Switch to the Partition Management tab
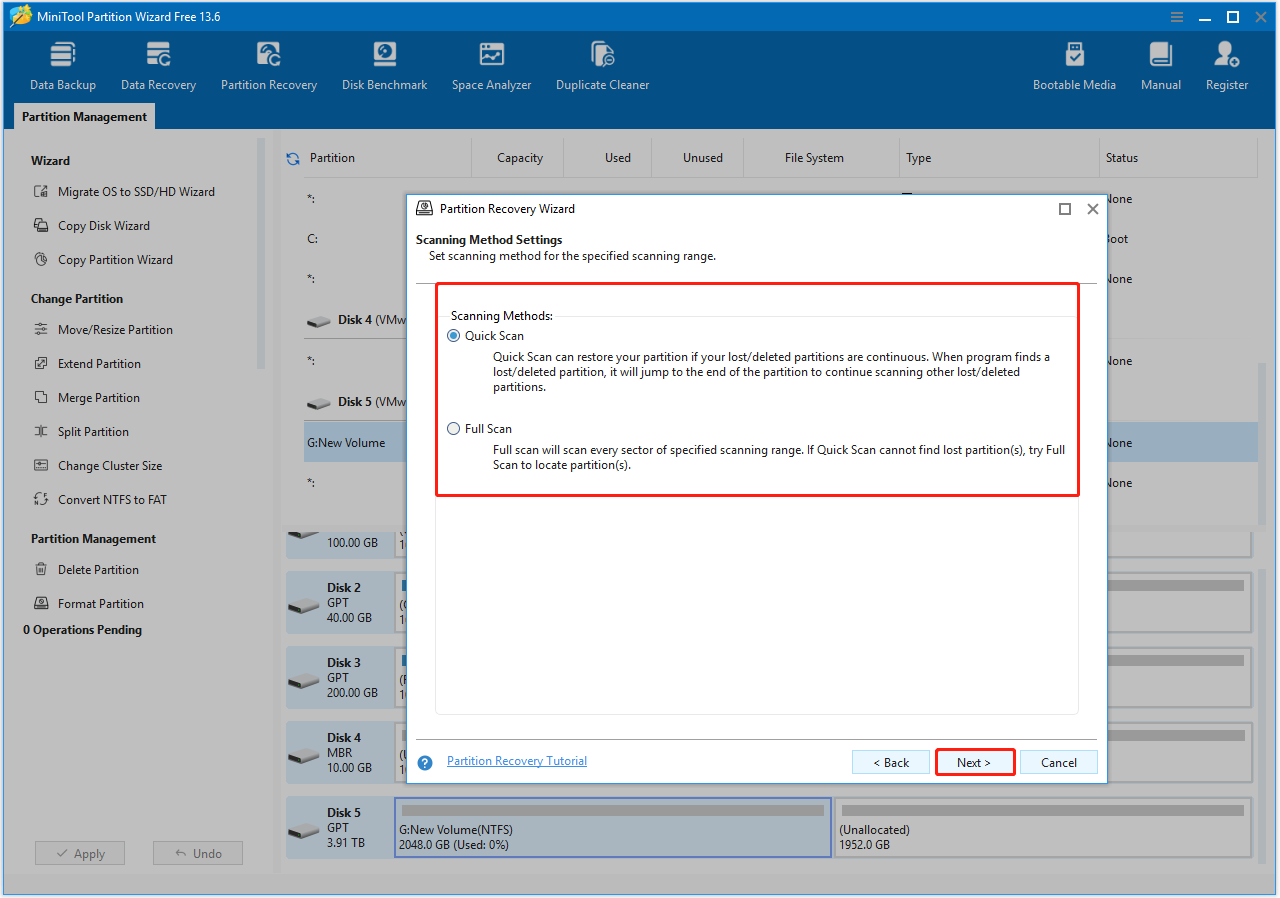The height and width of the screenshot is (898, 1280). coord(83,116)
